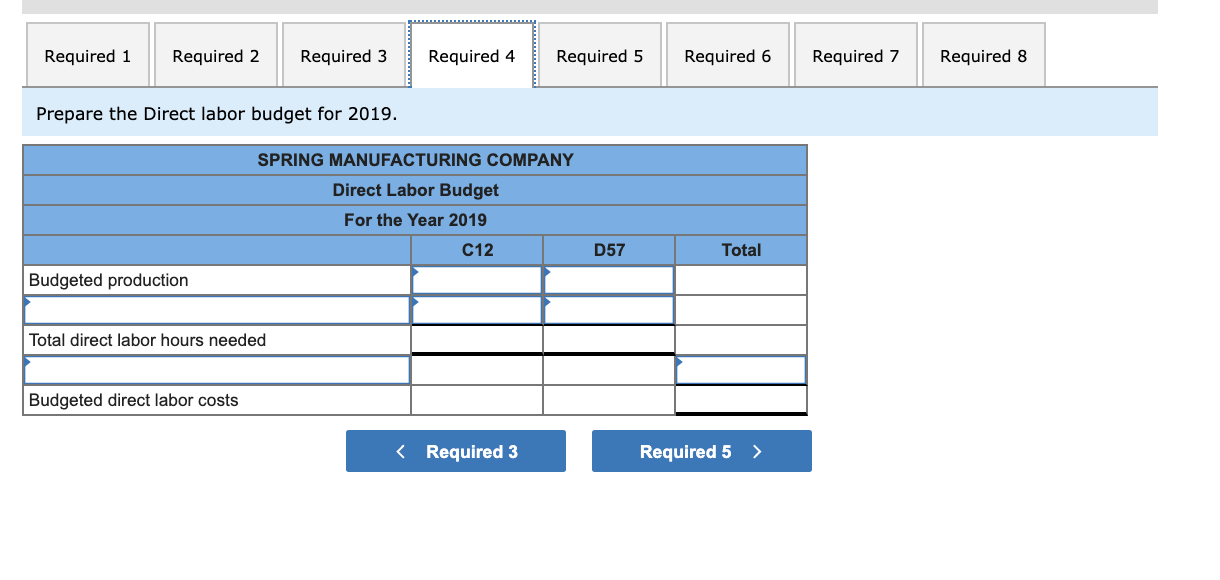The width and height of the screenshot is (1220, 580).
Task: Click the D57 column header
Action: (609, 250)
